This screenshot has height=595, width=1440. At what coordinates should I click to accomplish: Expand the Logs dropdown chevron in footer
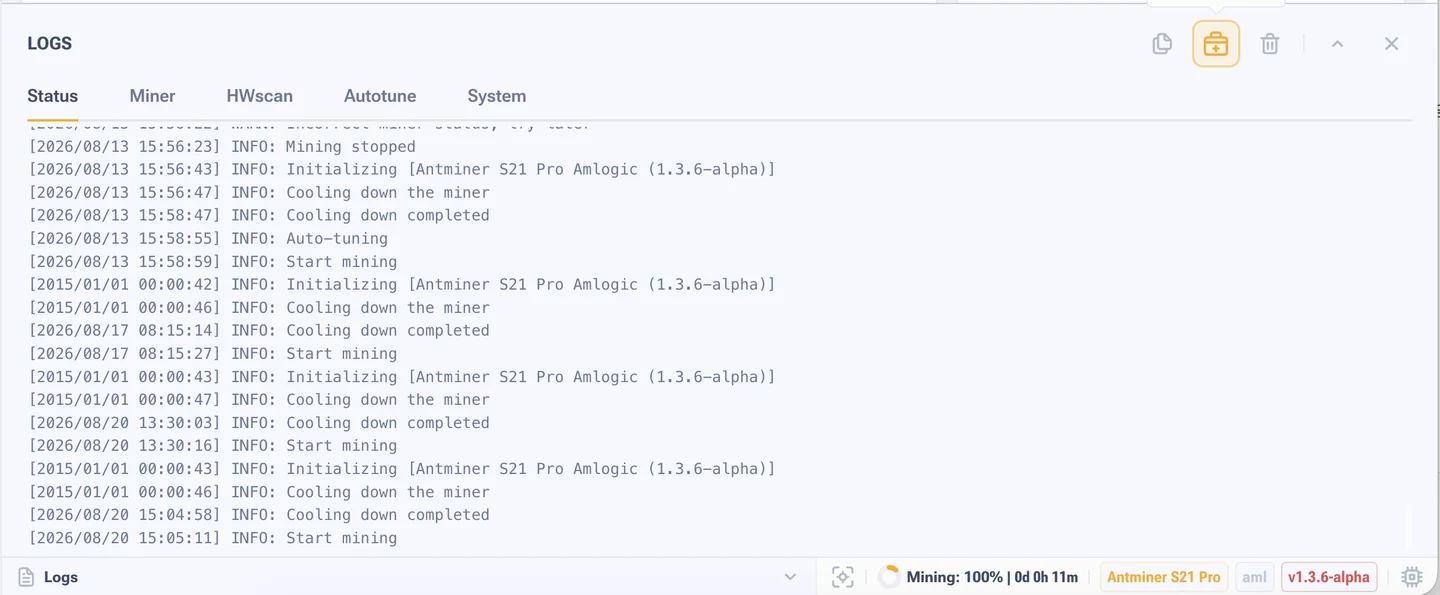(x=790, y=577)
